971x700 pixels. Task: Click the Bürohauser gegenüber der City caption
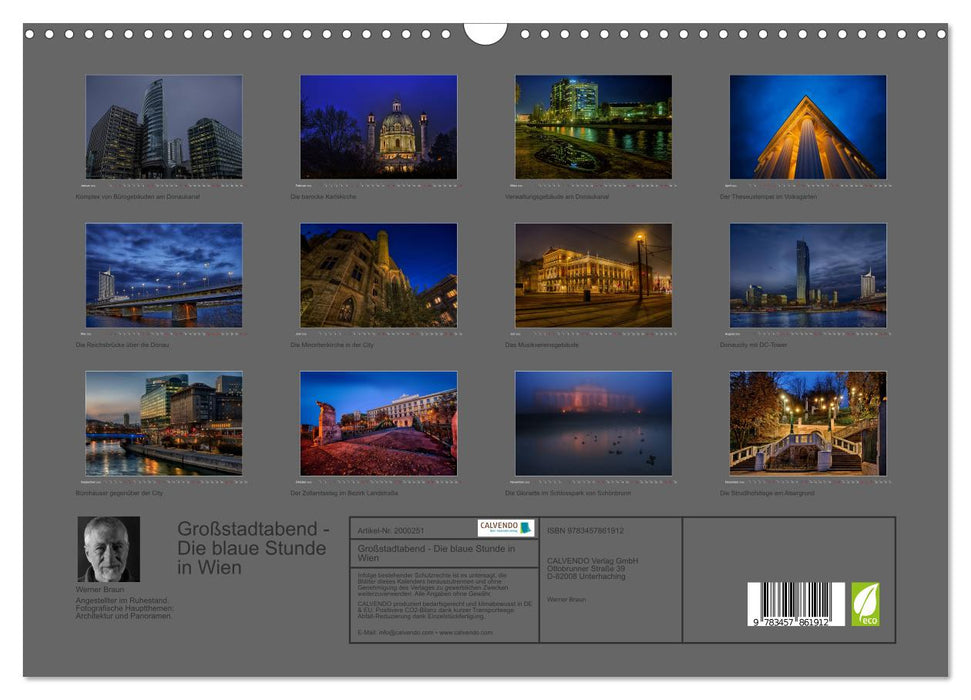click(120, 491)
